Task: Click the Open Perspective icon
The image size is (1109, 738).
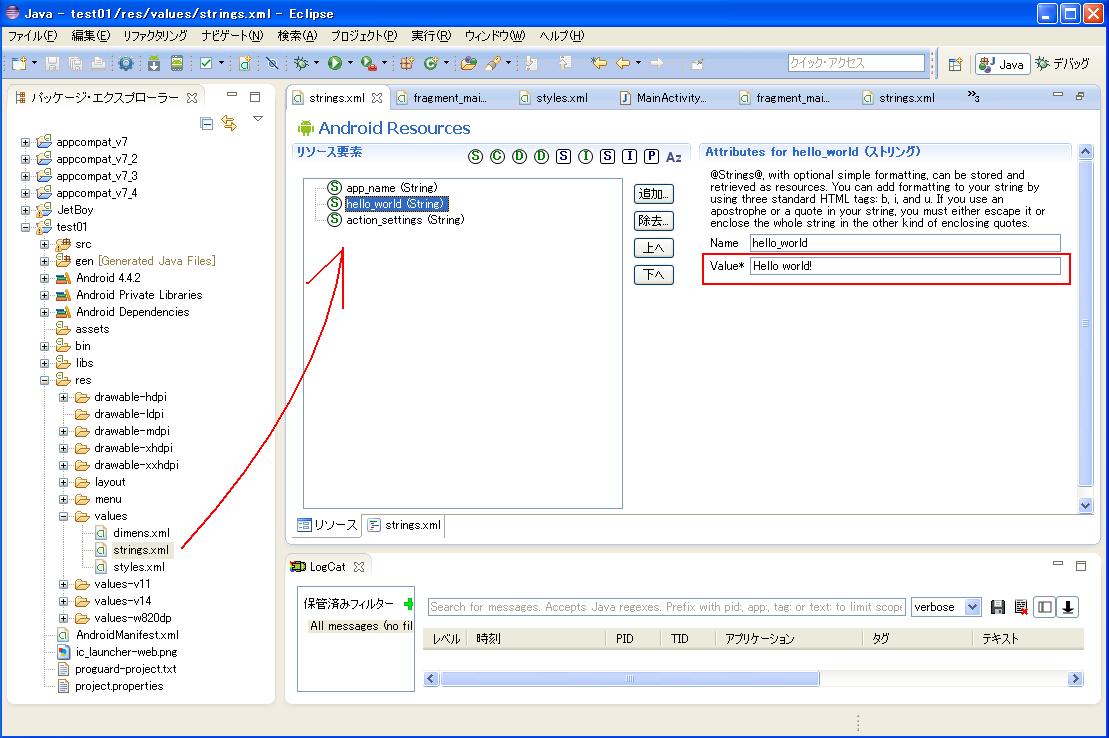Action: pos(956,64)
